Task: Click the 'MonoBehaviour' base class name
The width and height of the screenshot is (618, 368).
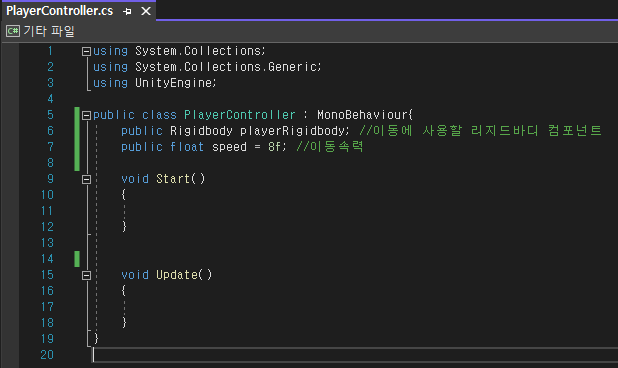Action: click(x=362, y=115)
